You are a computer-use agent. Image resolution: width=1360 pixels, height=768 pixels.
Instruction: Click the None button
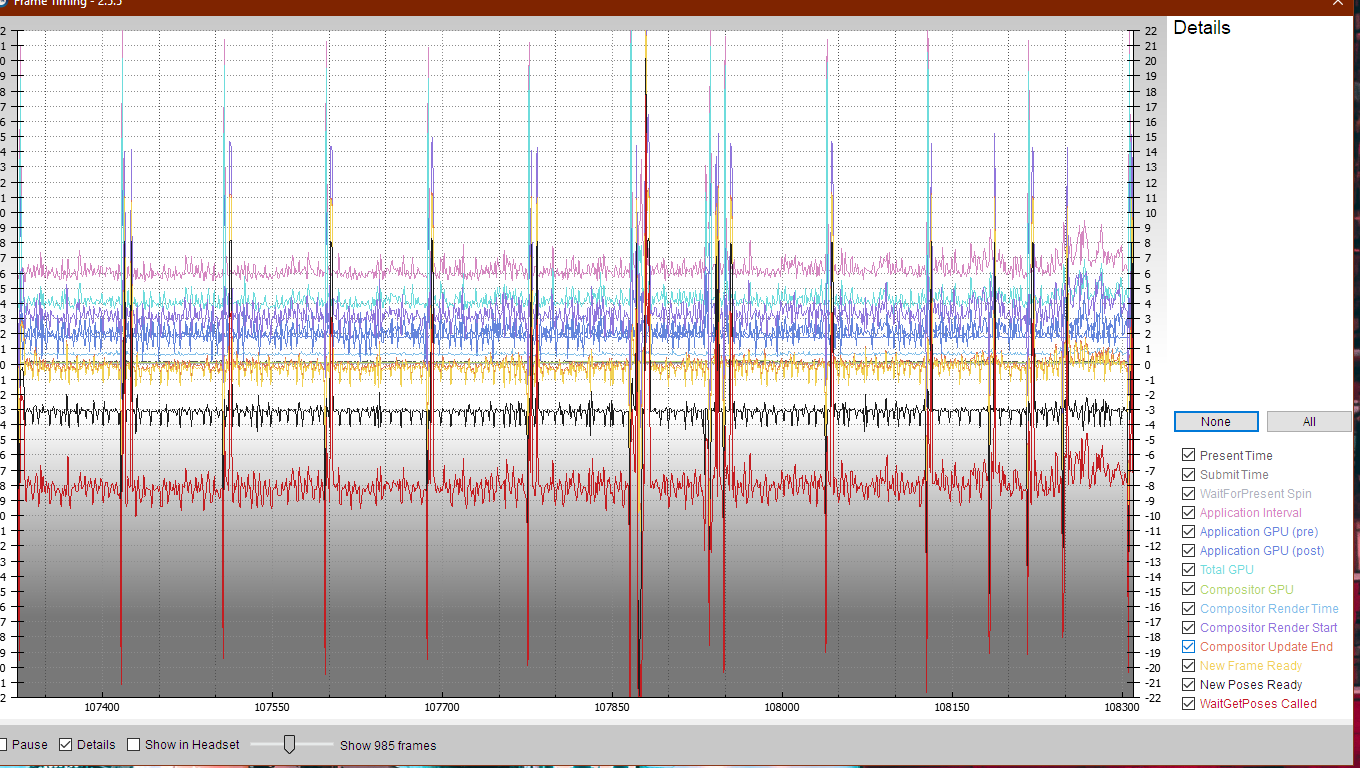[x=1216, y=421]
